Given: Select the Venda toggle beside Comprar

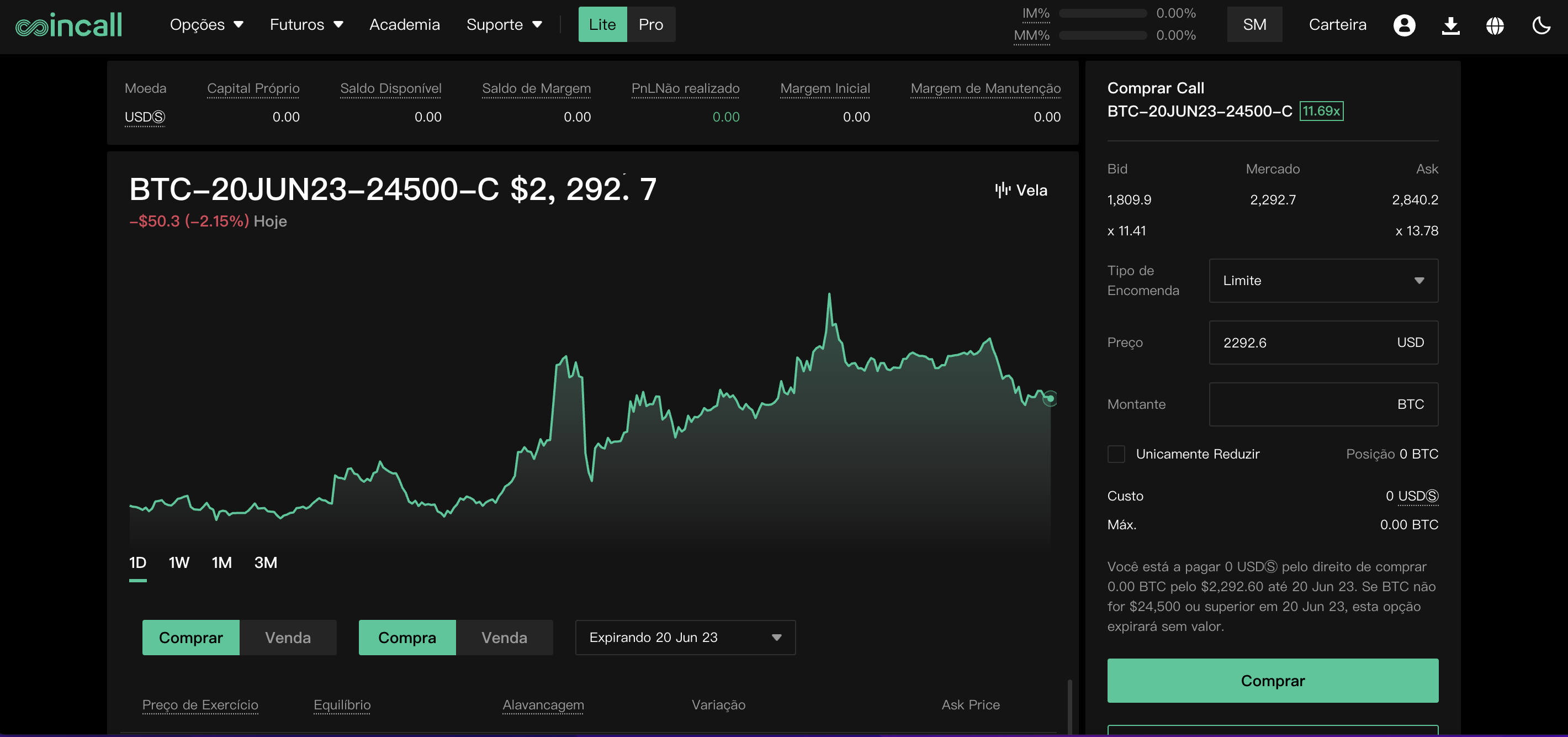Looking at the screenshot, I should 288,637.
